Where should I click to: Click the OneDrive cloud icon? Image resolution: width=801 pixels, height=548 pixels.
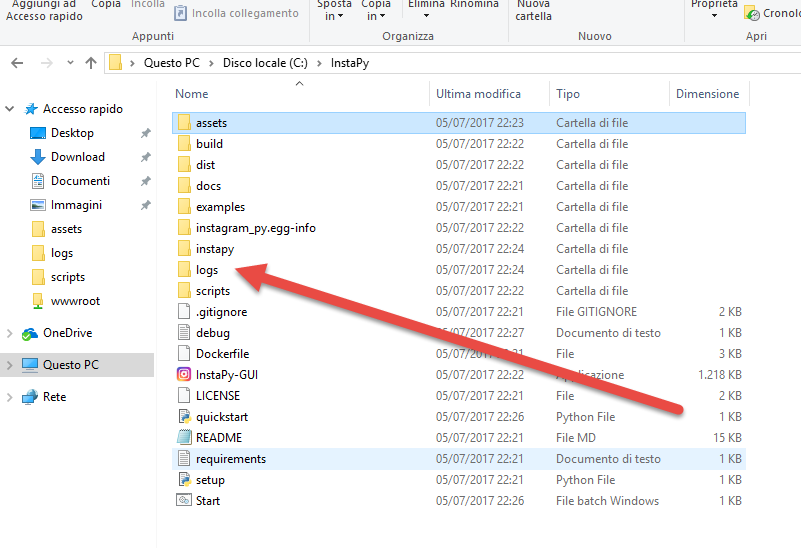click(x=30, y=333)
